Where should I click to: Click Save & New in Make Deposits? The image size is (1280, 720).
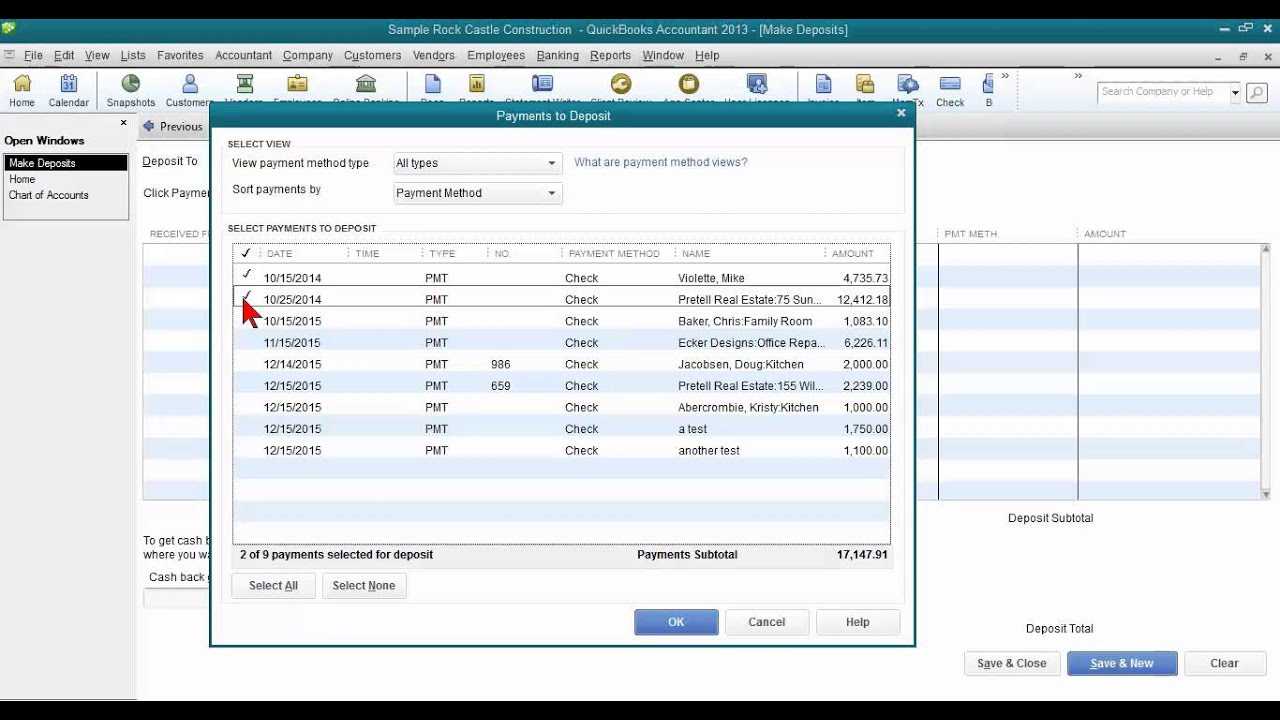pos(1122,663)
